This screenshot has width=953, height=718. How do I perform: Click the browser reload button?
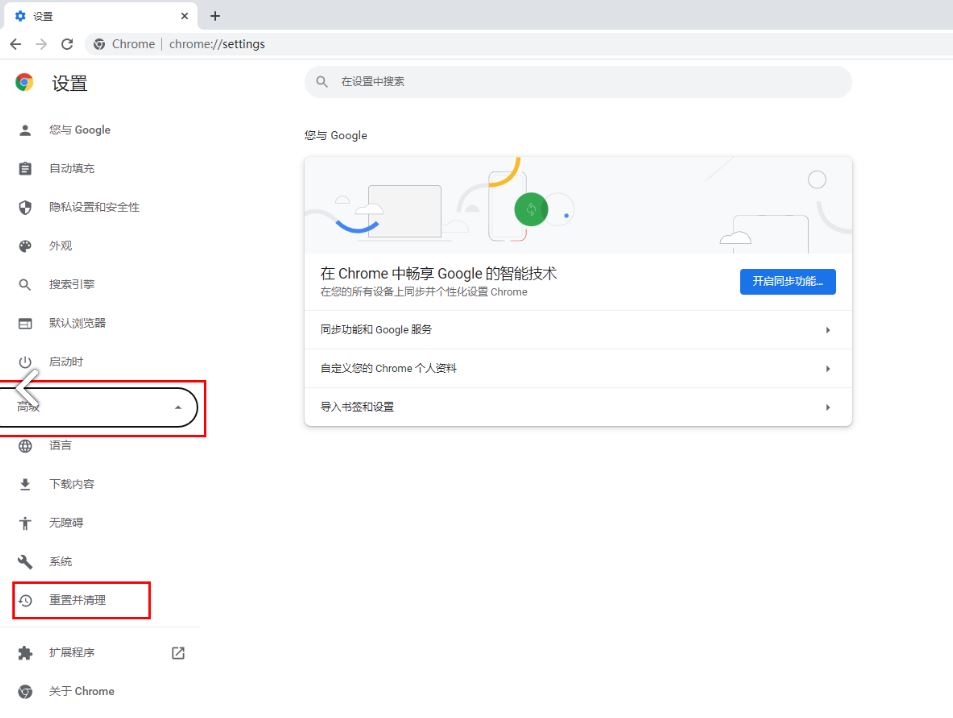coord(67,44)
